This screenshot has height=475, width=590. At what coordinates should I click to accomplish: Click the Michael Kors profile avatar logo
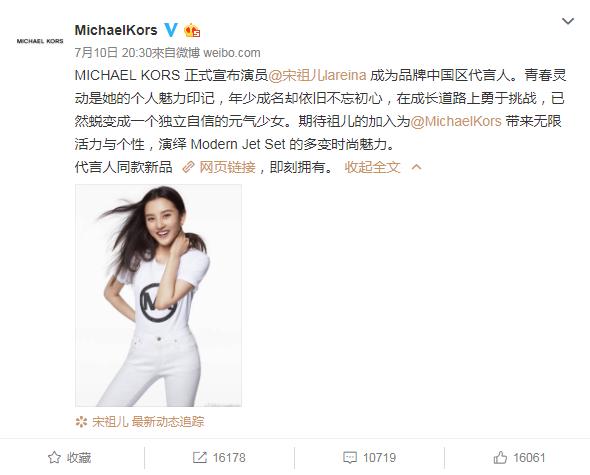point(40,41)
